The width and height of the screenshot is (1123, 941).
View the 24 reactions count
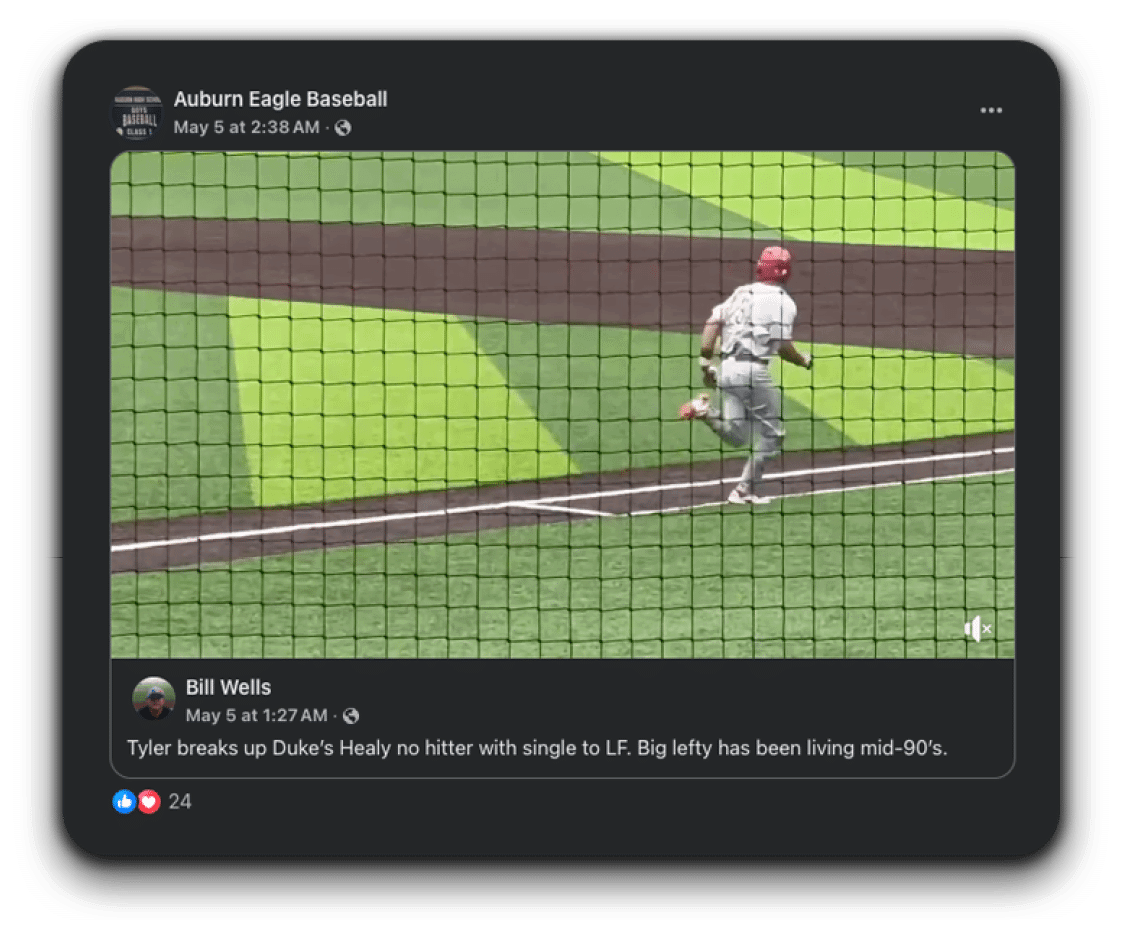(x=180, y=801)
